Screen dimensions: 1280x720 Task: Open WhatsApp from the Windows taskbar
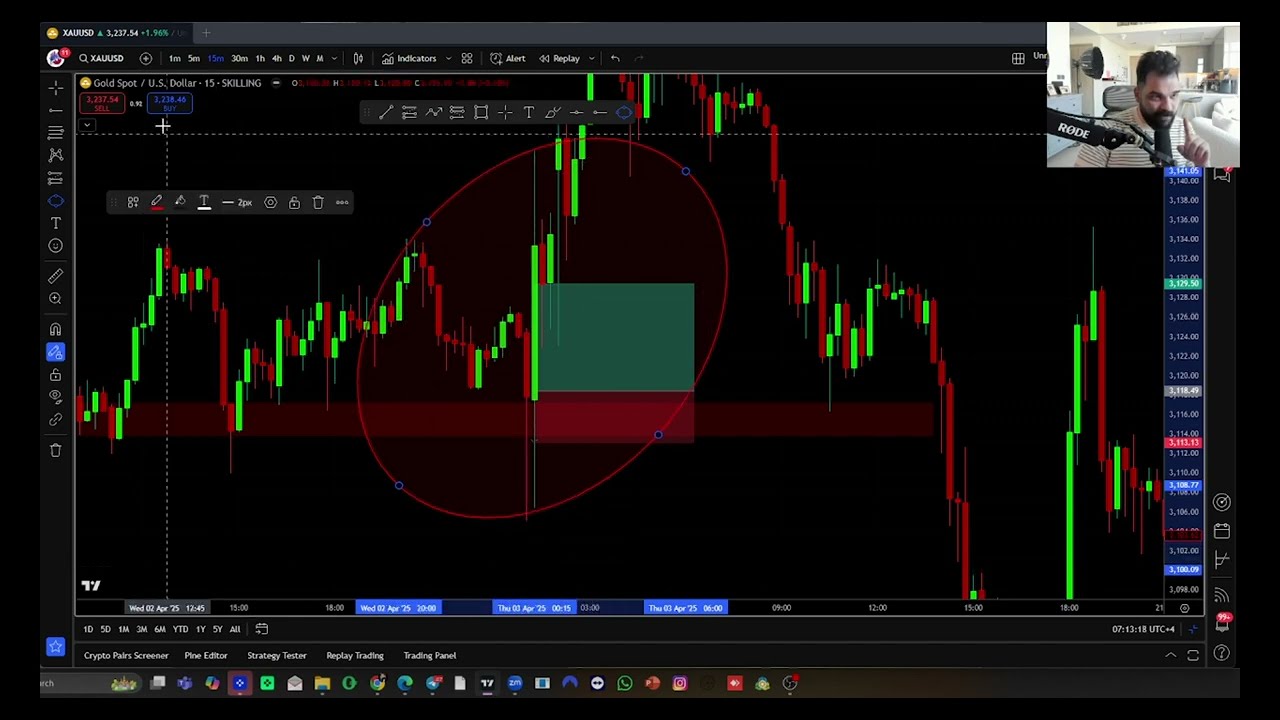point(625,683)
